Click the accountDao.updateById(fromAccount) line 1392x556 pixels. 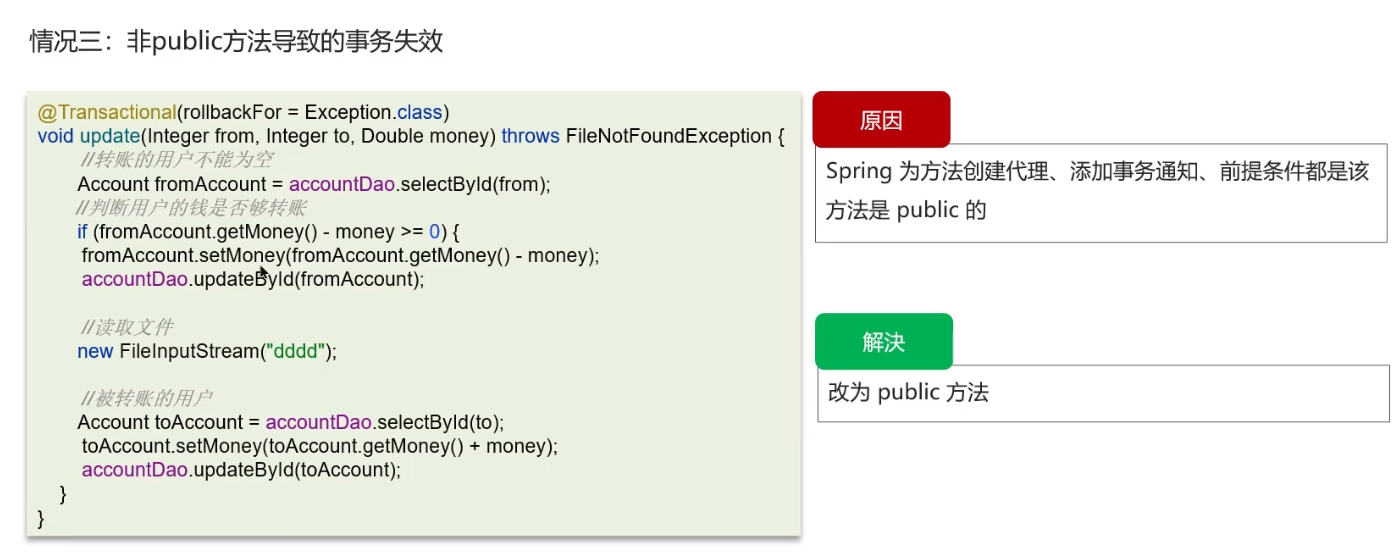coord(253,280)
